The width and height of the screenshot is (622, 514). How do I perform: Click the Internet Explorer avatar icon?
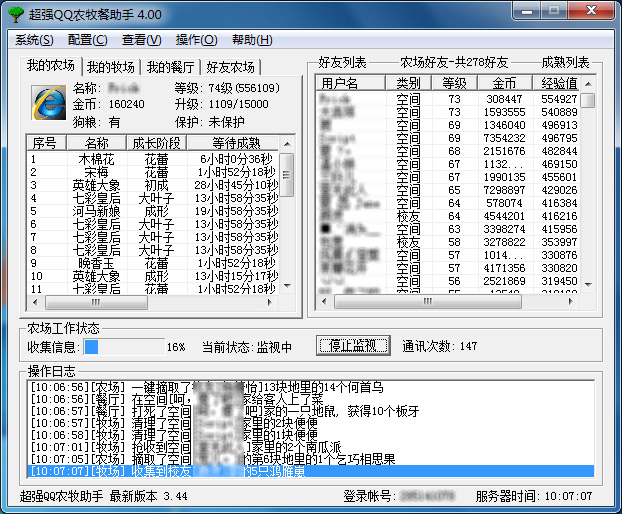(x=49, y=103)
